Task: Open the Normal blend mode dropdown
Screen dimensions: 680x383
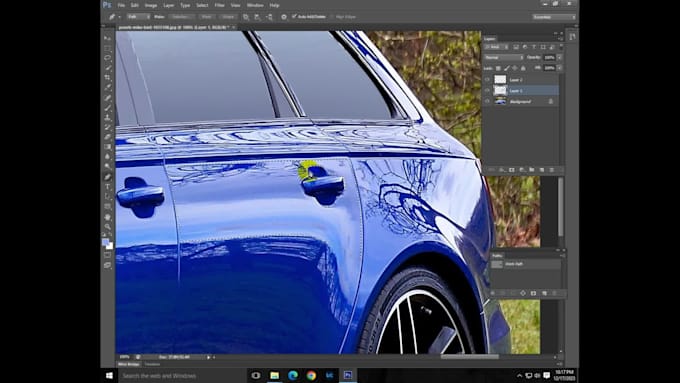Action: pos(504,57)
